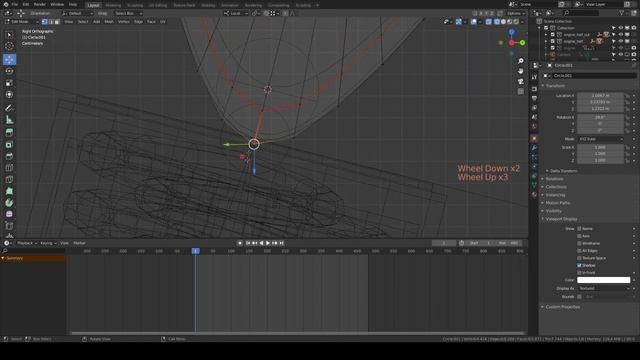Open the Material properties tab
Image resolution: width=640 pixels, height=360 pixels.
[534, 195]
